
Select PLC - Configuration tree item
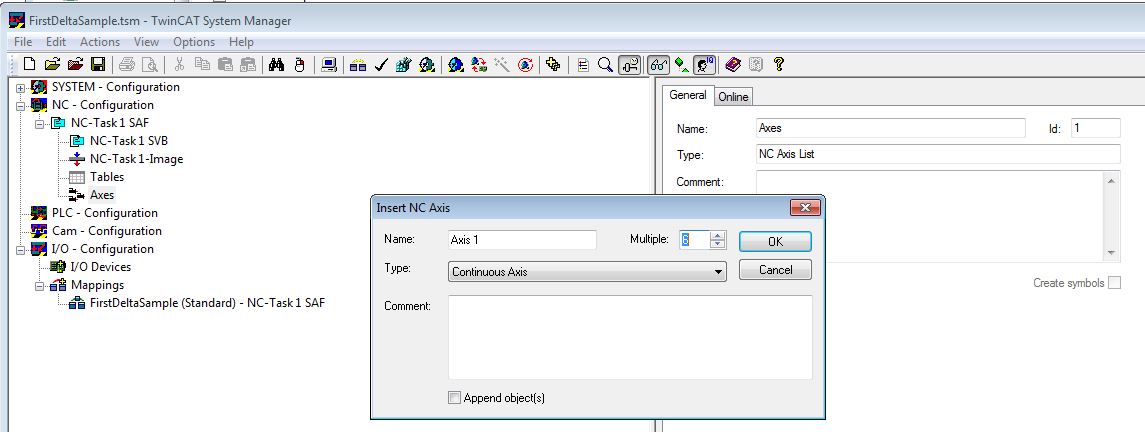click(x=104, y=213)
